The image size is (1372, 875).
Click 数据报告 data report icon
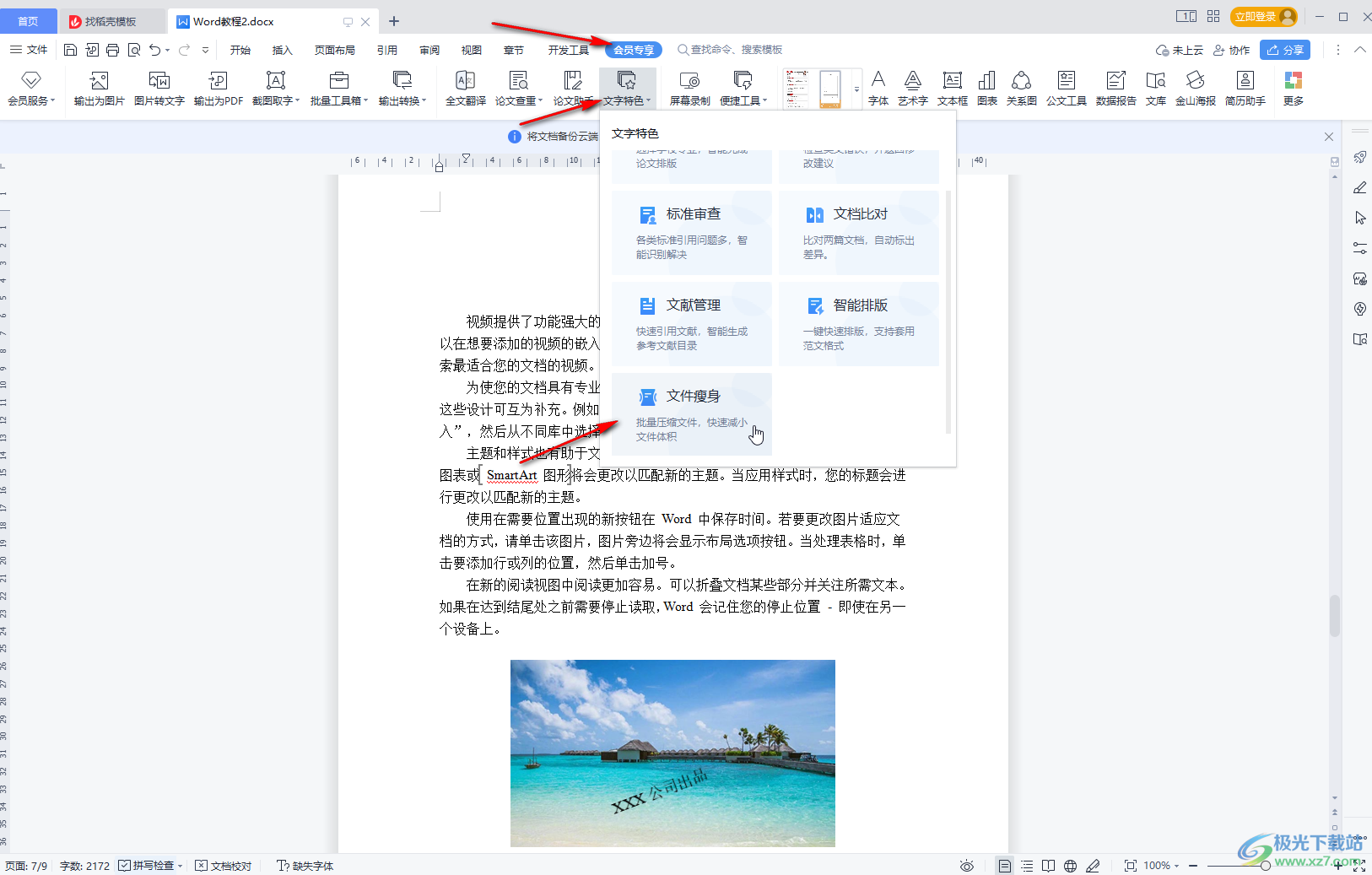point(1115,88)
